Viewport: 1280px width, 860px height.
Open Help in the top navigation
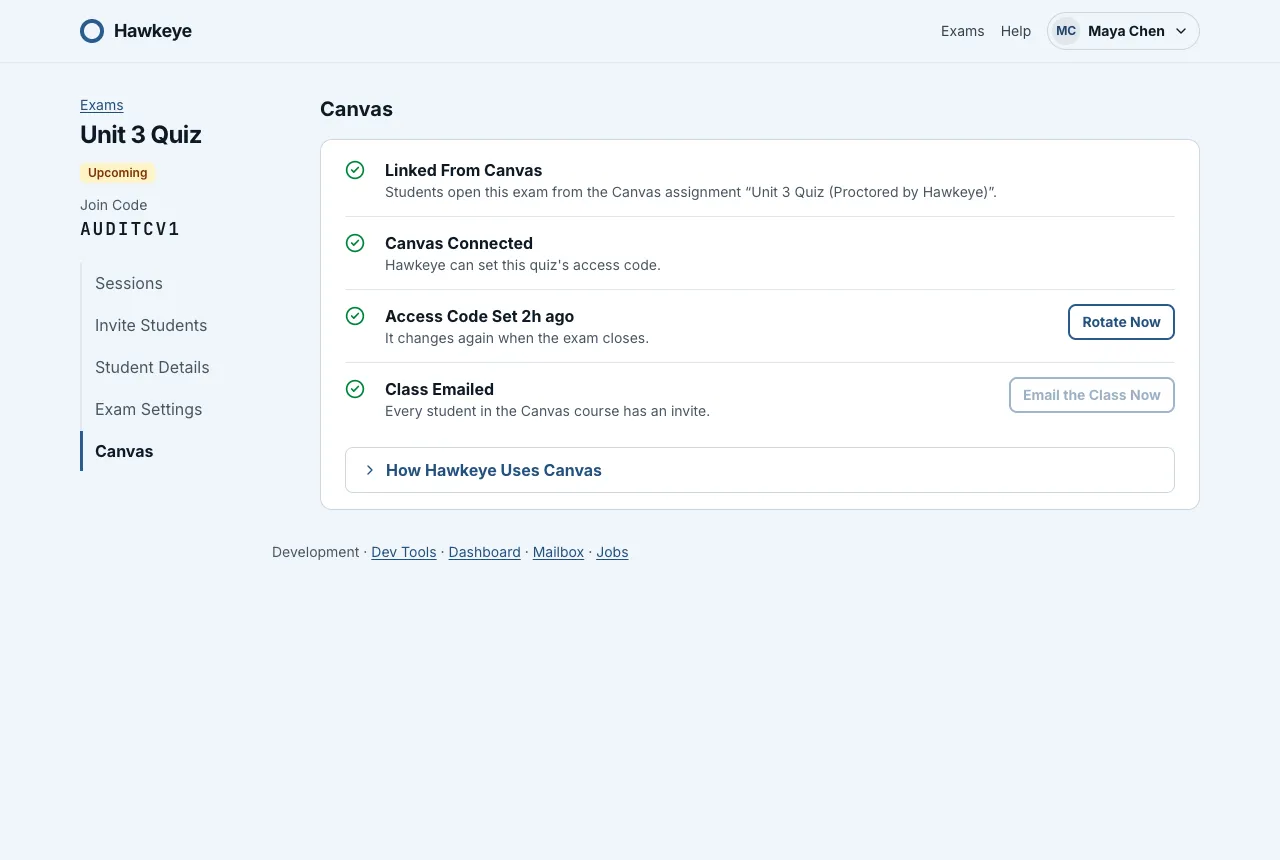1016,31
